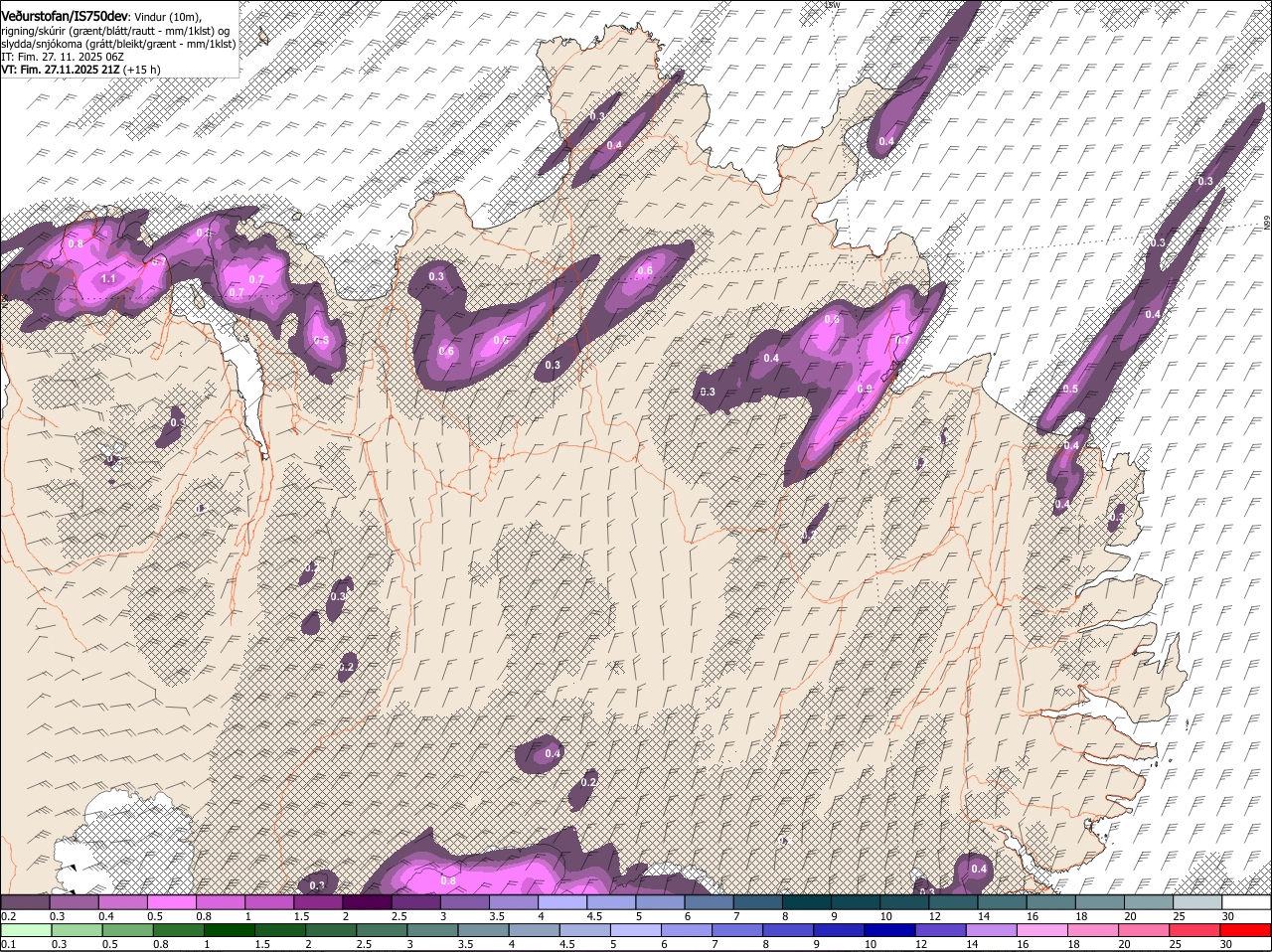
Task: Pick the top-row snow swatch starting at 6
Action: 710,902
